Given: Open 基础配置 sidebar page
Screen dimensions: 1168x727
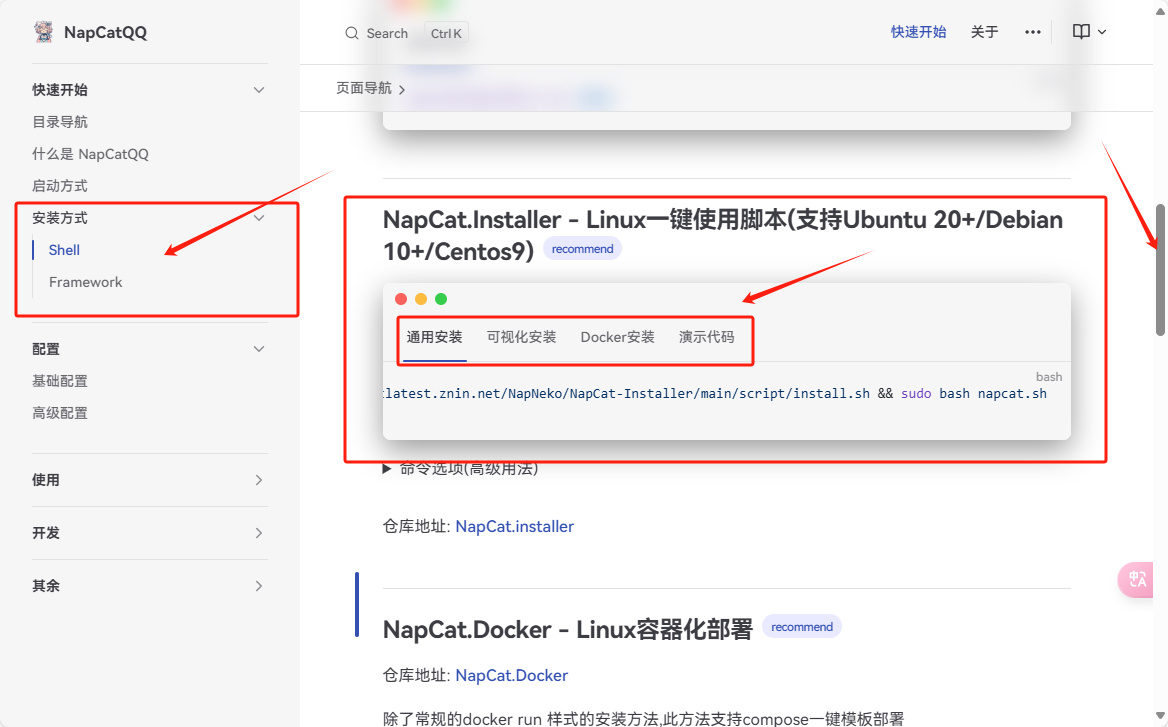Looking at the screenshot, I should pyautogui.click(x=60, y=381).
